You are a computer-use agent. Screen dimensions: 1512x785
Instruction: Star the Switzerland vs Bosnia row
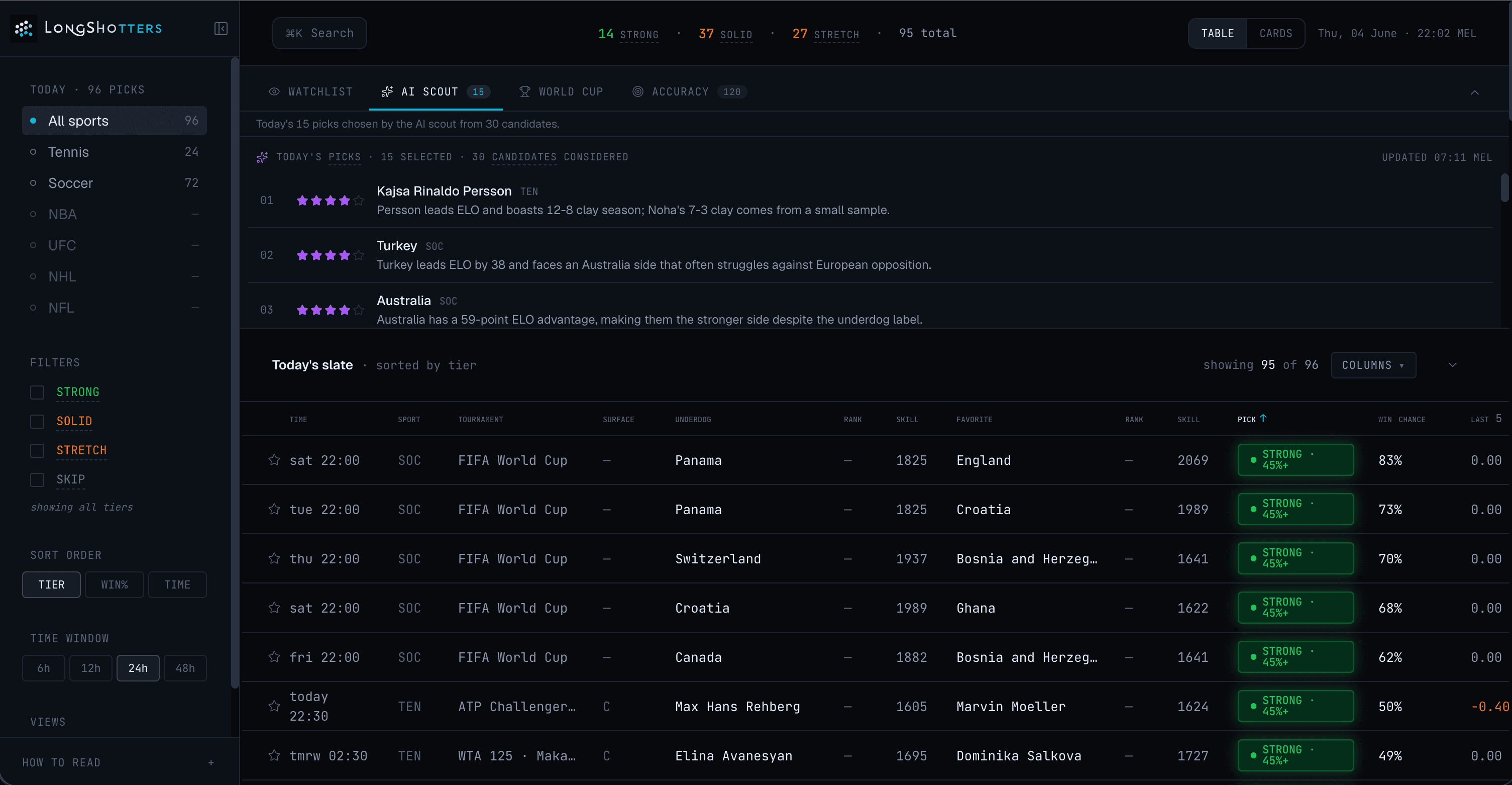click(x=274, y=558)
